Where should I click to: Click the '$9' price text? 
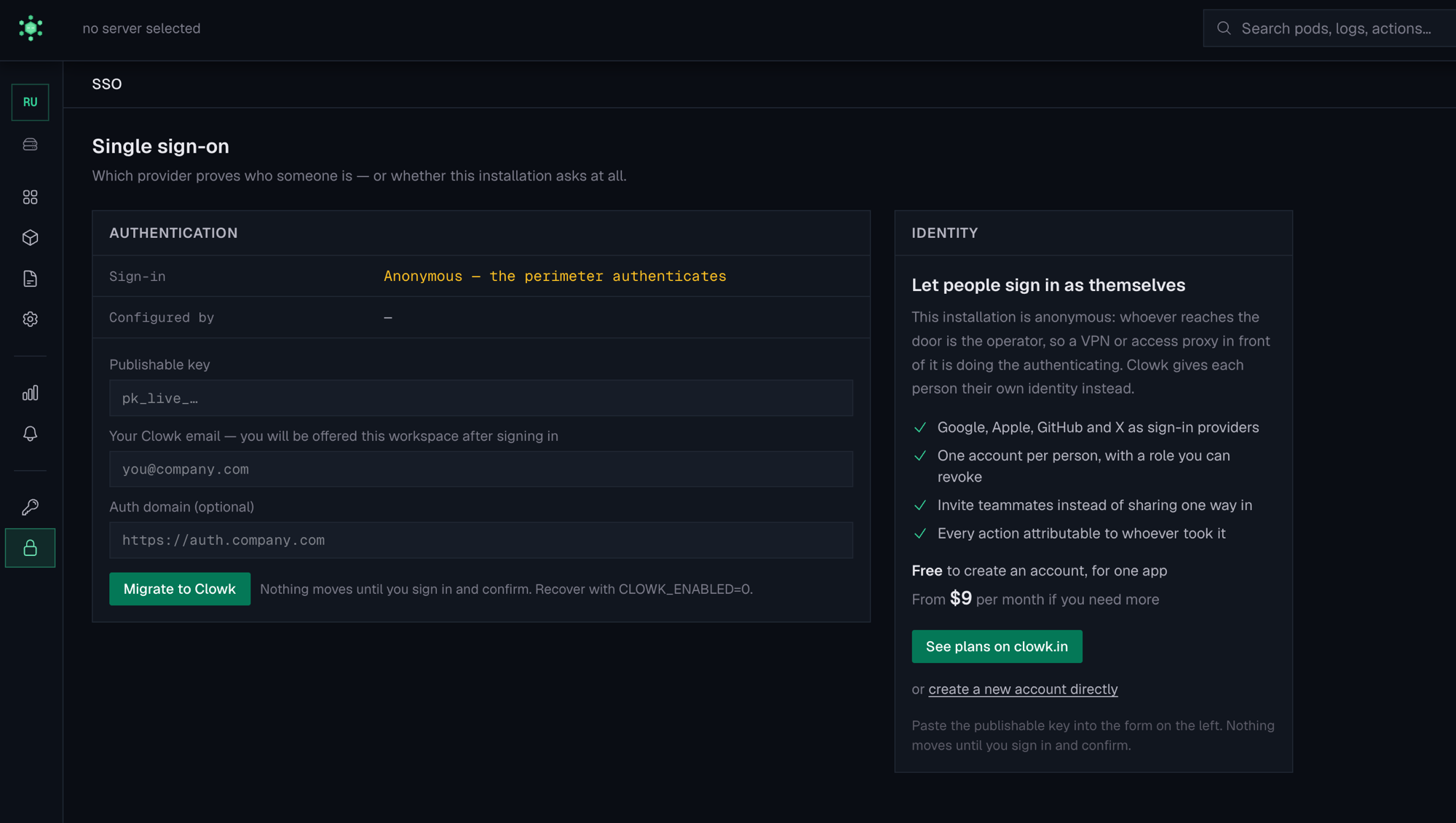pyautogui.click(x=960, y=598)
